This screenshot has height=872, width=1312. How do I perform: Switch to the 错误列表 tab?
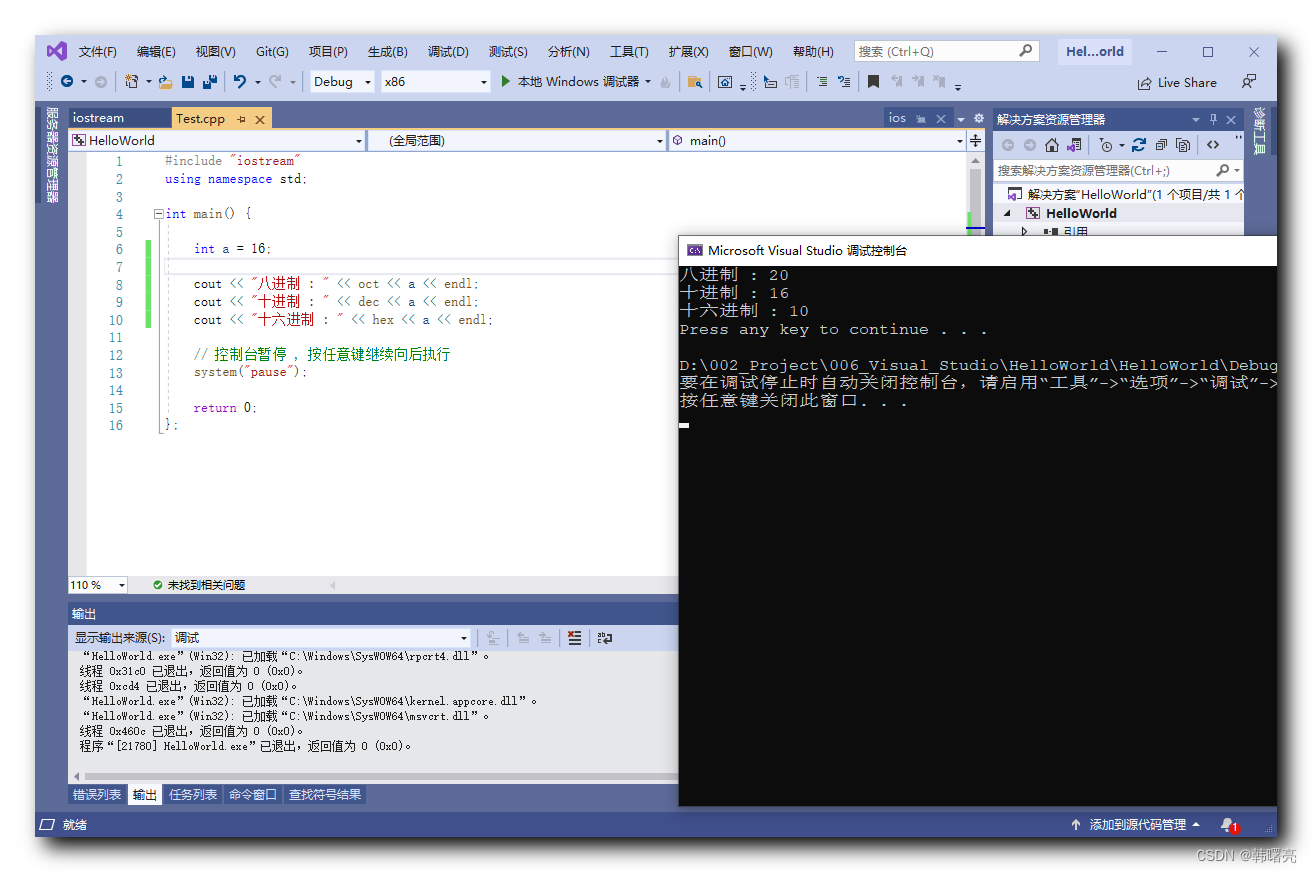[x=96, y=794]
